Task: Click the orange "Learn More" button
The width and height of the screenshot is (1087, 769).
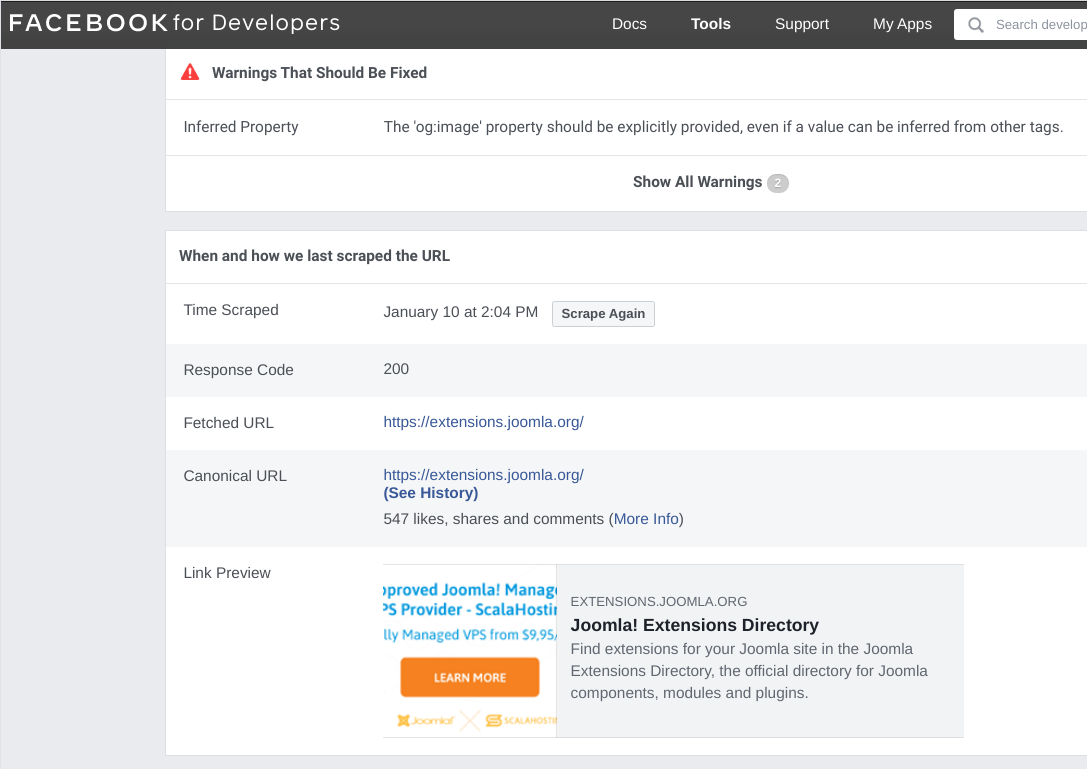Action: coord(469,677)
